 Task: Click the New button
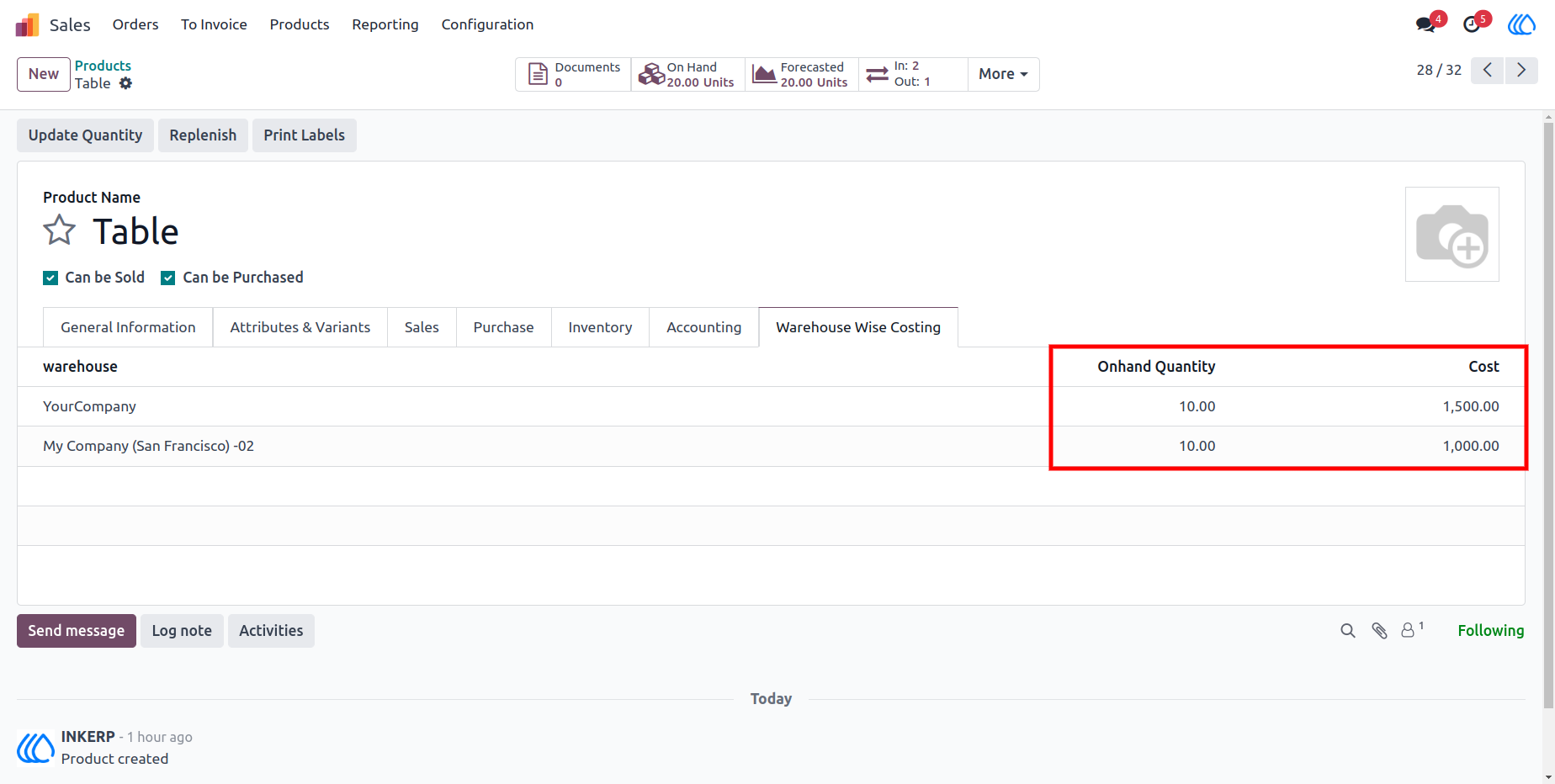[44, 74]
